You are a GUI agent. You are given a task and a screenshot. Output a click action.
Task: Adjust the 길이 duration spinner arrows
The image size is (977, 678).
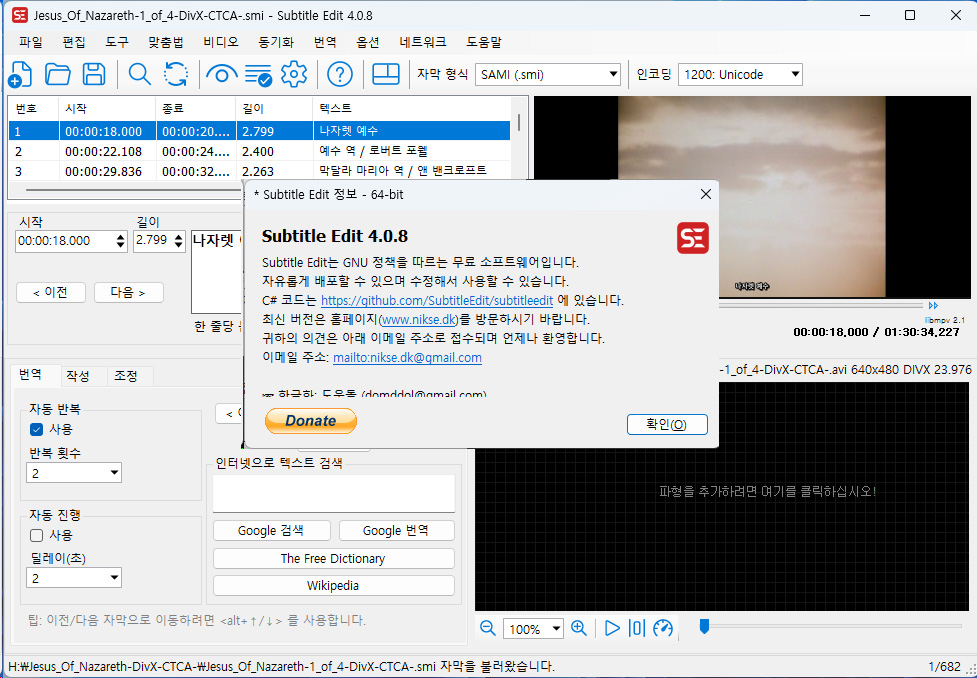pos(179,241)
